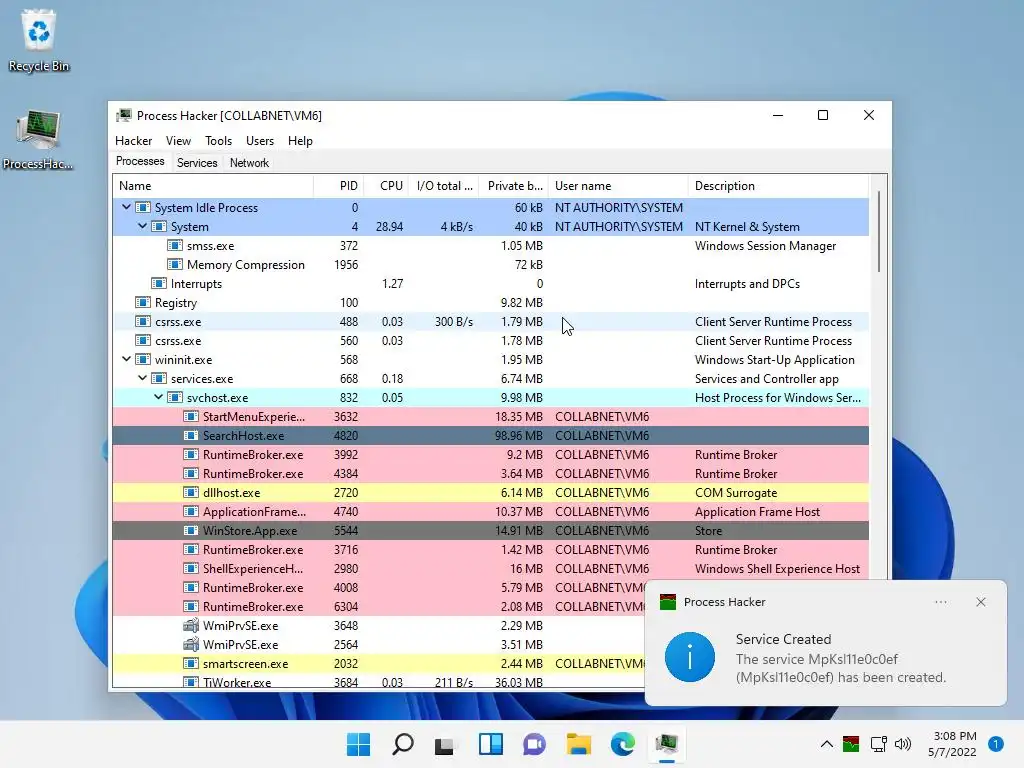Click the info icon in Service Created notification
This screenshot has width=1024, height=768.
[x=690, y=657]
